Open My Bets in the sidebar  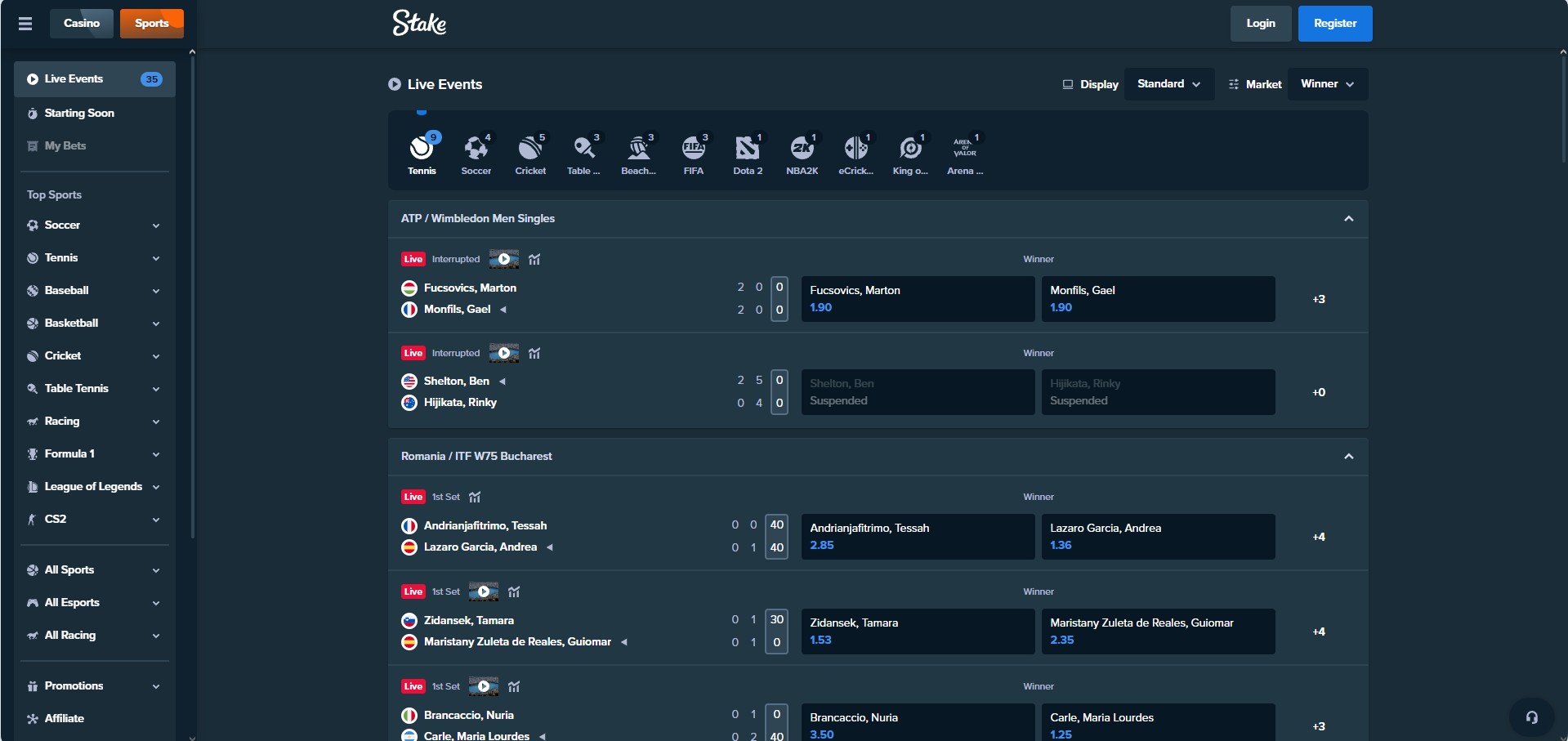pyautogui.click(x=65, y=145)
